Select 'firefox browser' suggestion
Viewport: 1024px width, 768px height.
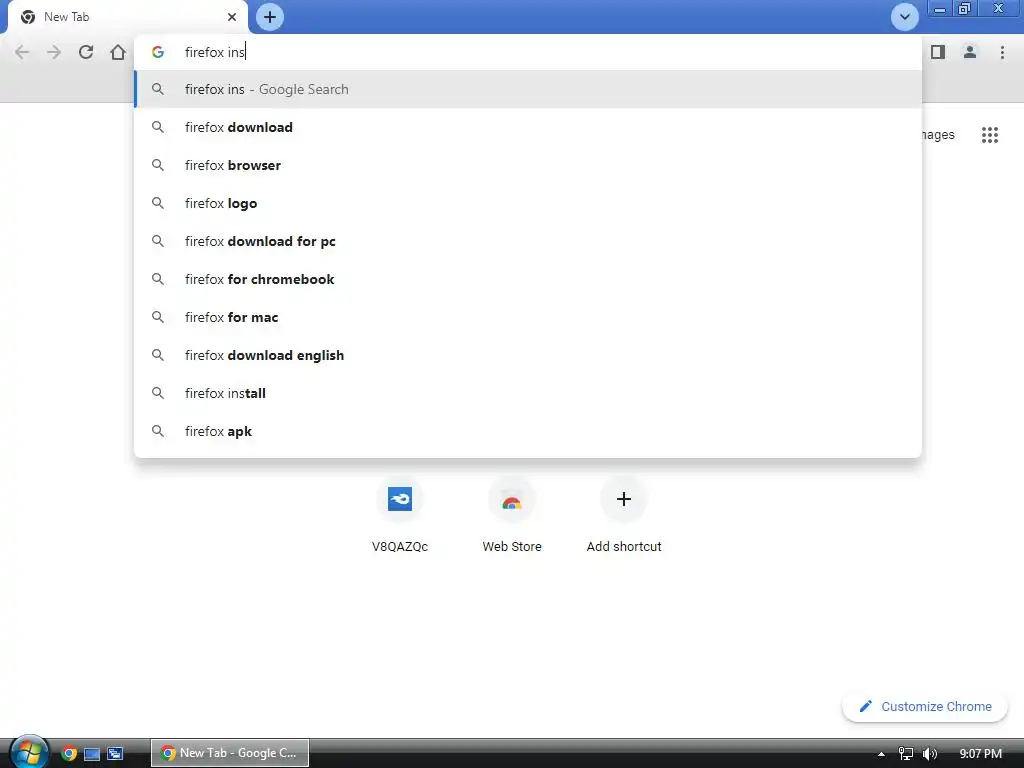(x=528, y=165)
